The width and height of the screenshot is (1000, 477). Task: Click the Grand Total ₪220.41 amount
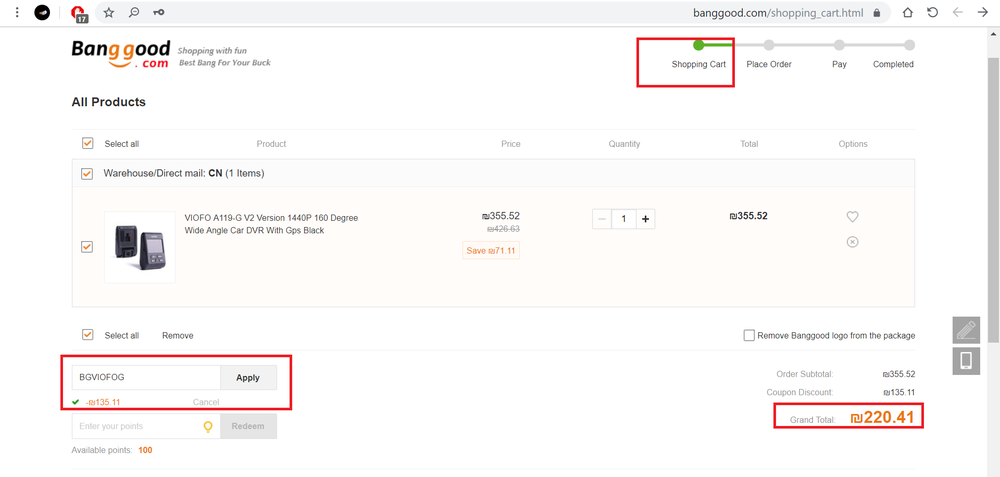[883, 418]
